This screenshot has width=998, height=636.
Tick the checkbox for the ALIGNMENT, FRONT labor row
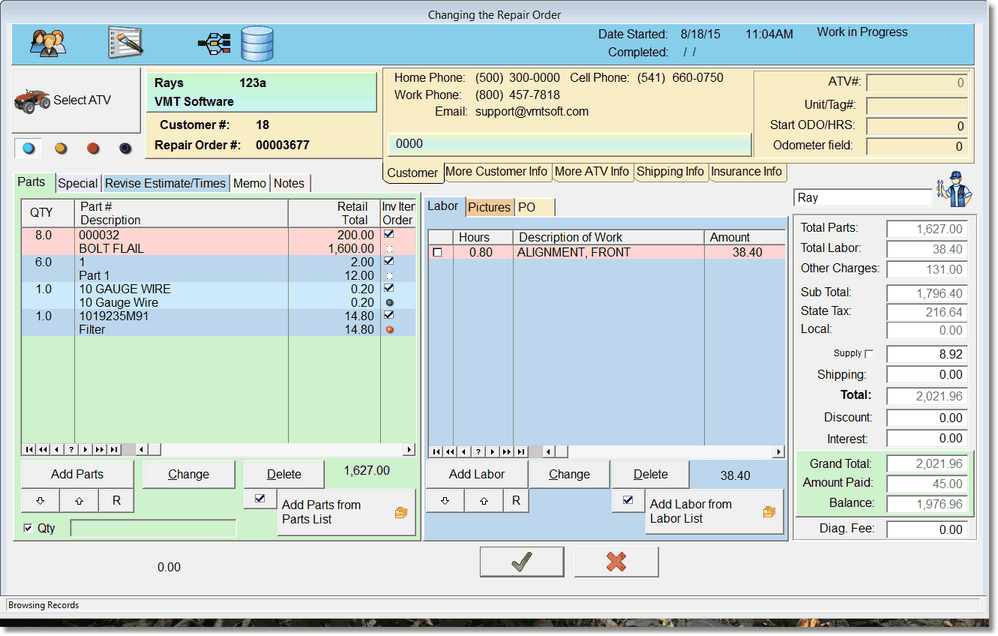click(437, 253)
